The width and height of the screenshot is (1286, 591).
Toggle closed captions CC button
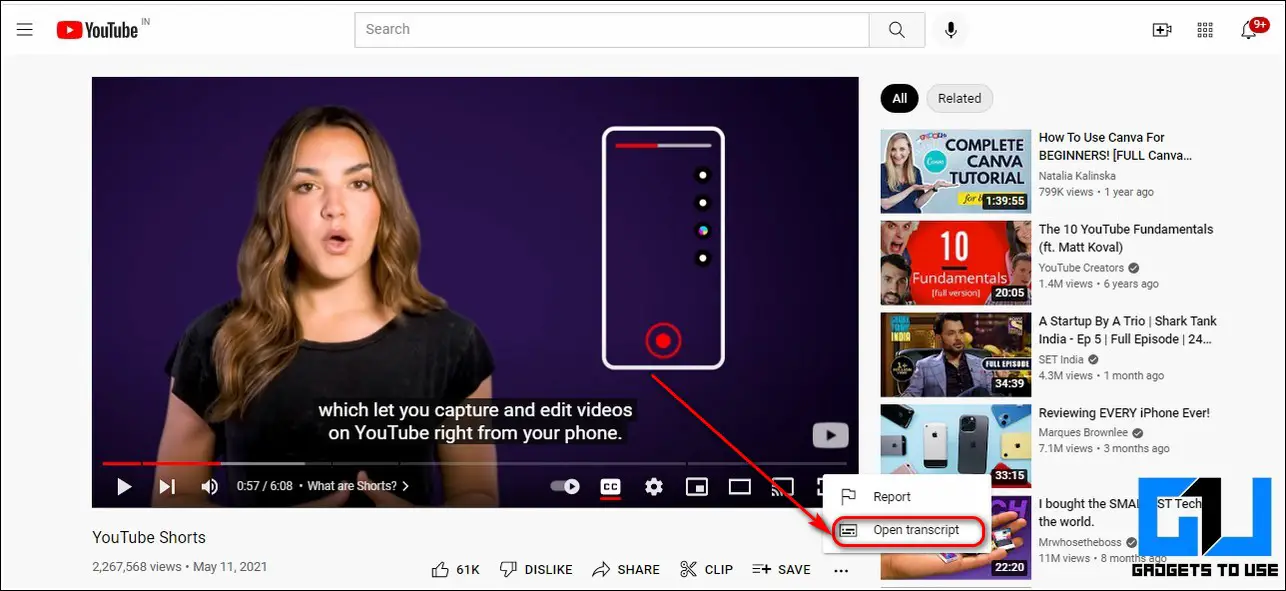pos(610,487)
